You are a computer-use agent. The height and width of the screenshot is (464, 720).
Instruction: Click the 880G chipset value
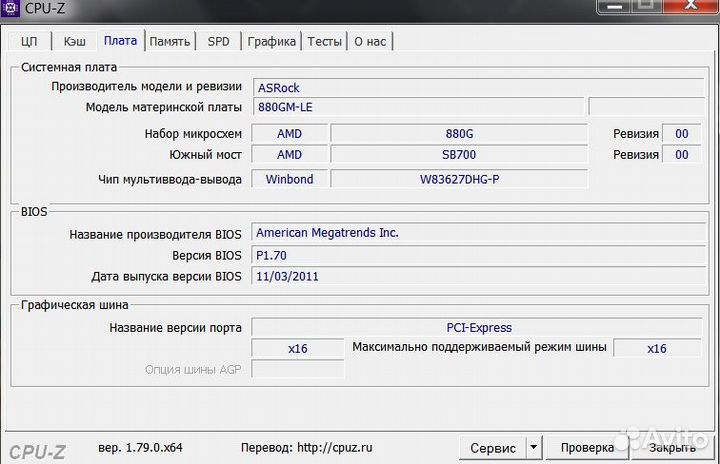[459, 134]
